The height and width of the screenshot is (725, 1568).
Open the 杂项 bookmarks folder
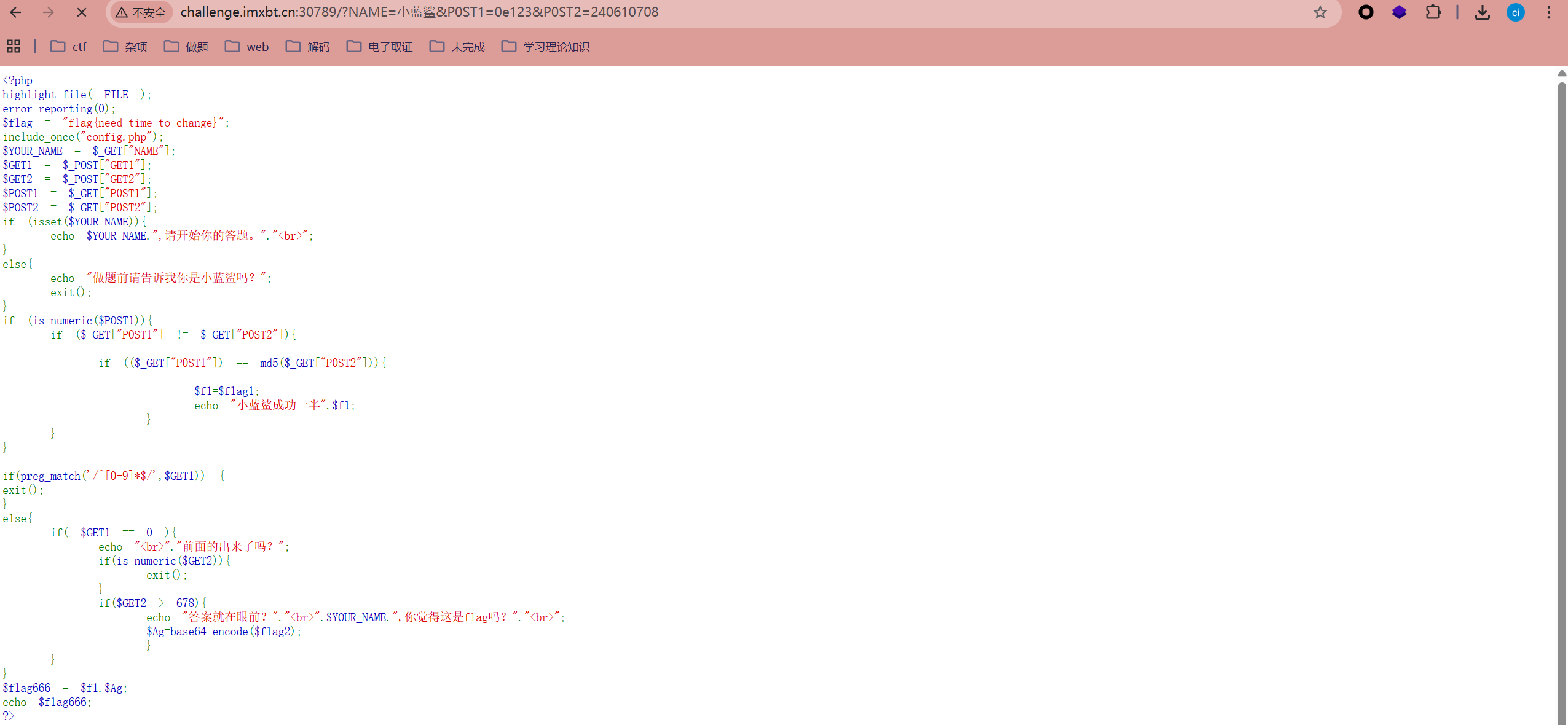[125, 47]
